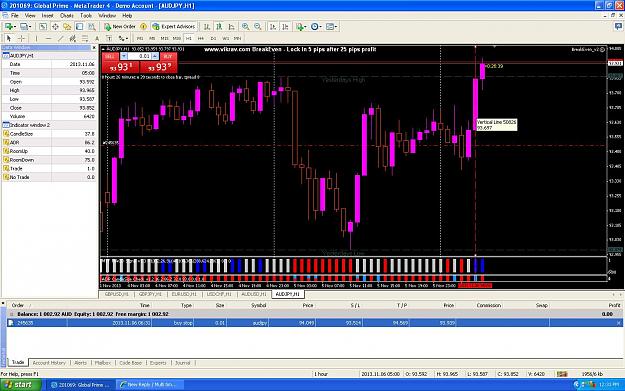Switch to GBPUSD,H1 chart tab
The width and height of the screenshot is (625, 391).
pyautogui.click(x=116, y=294)
